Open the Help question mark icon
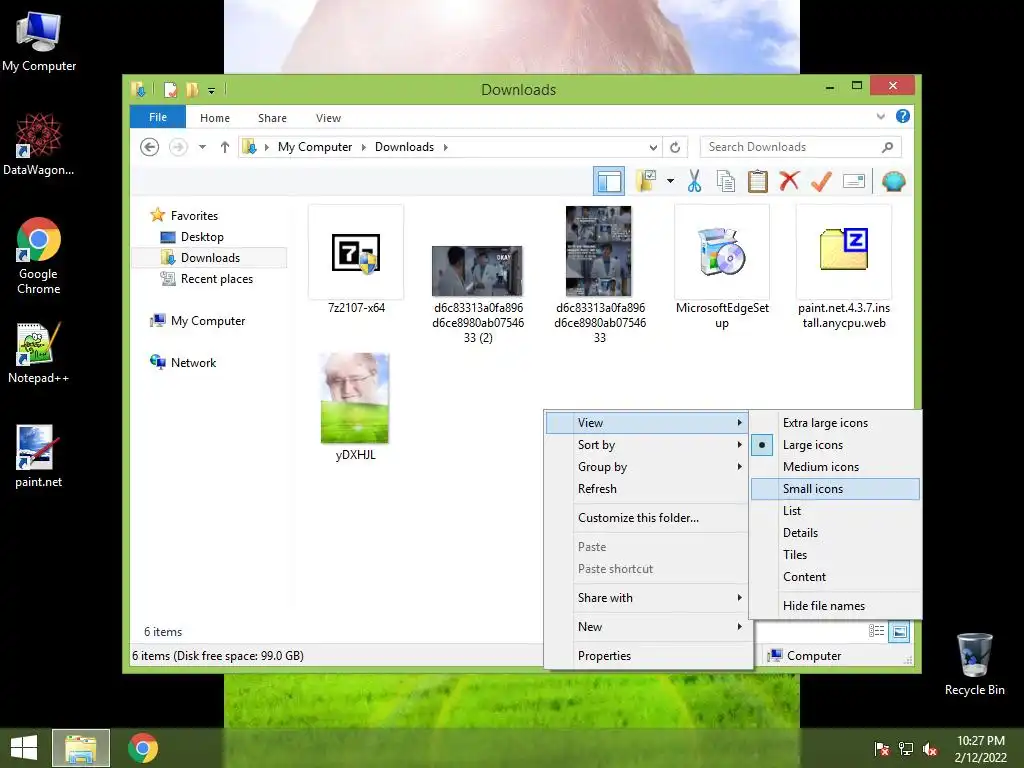Viewport: 1024px width, 768px height. (903, 116)
